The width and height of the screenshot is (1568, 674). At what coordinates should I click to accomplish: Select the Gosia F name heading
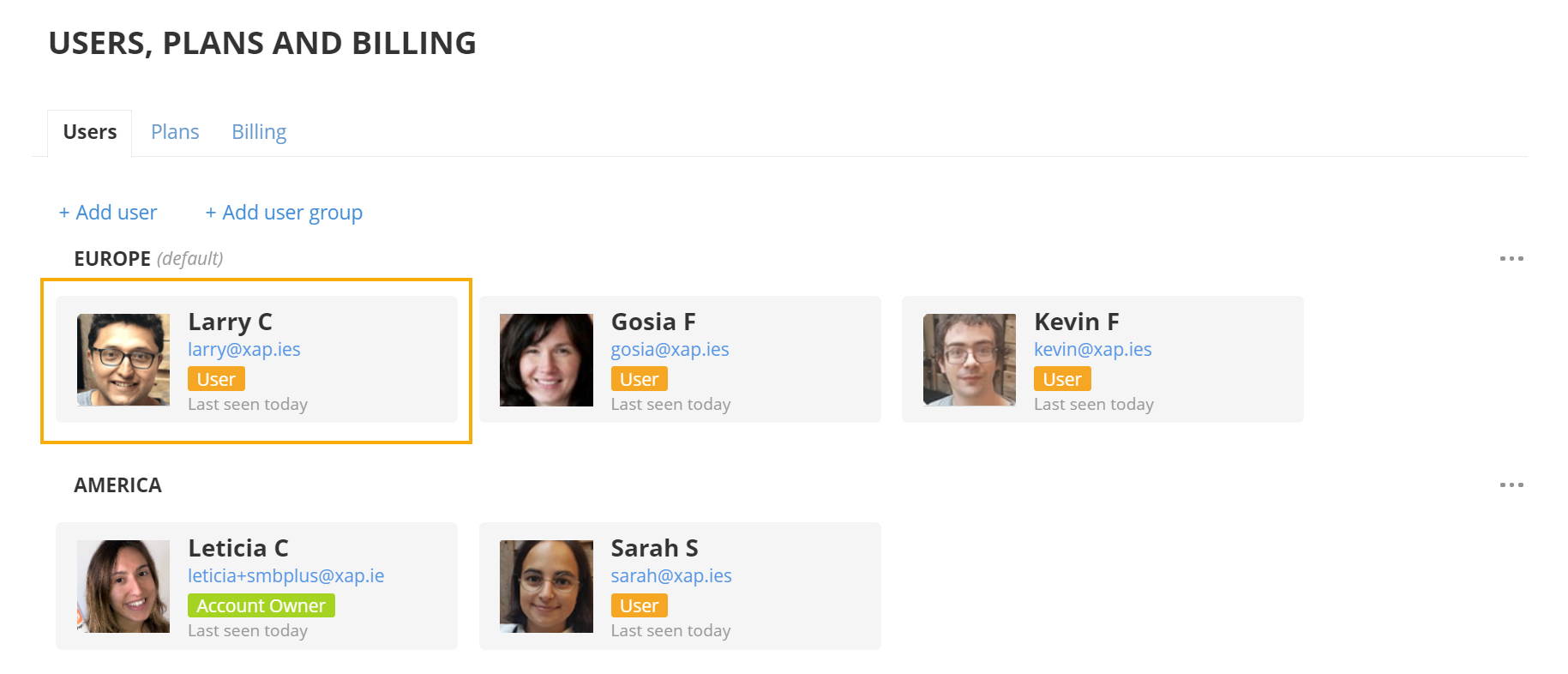click(653, 322)
